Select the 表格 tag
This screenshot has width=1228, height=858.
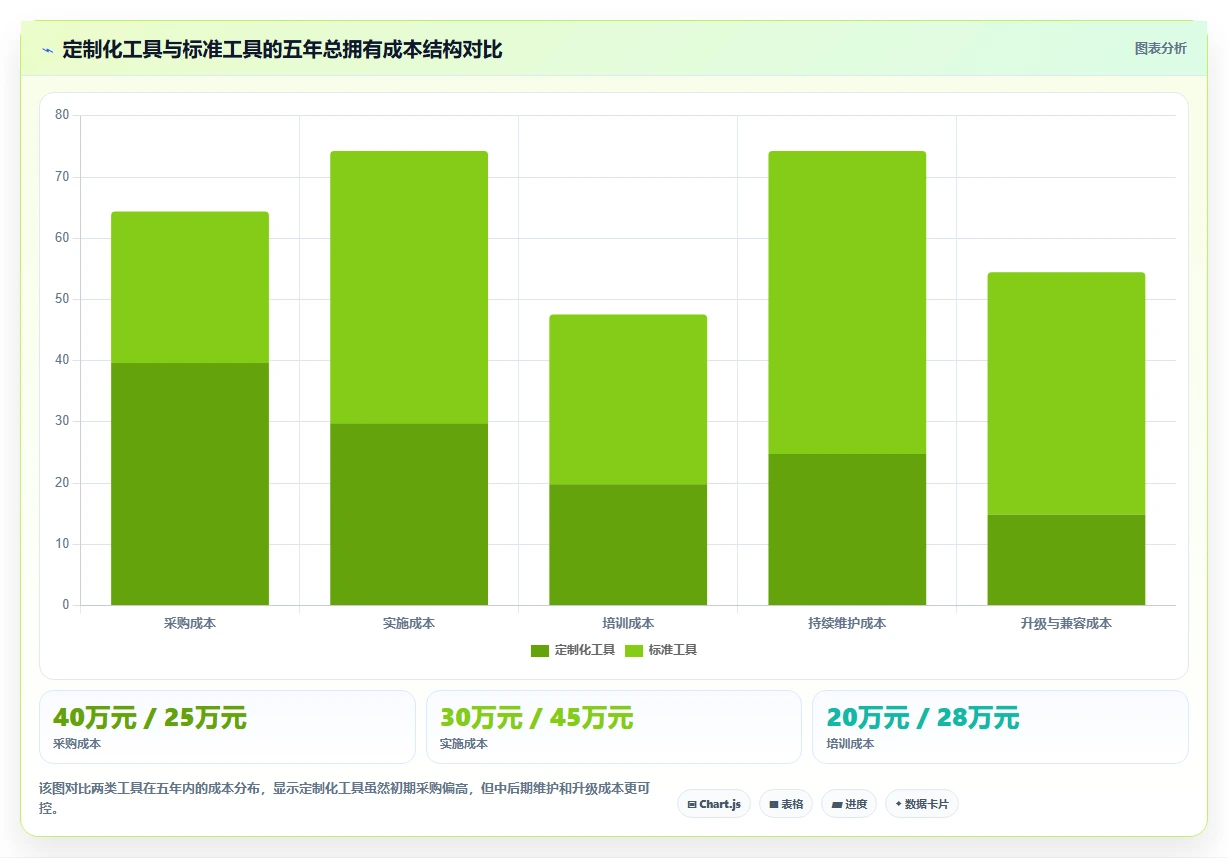click(786, 804)
